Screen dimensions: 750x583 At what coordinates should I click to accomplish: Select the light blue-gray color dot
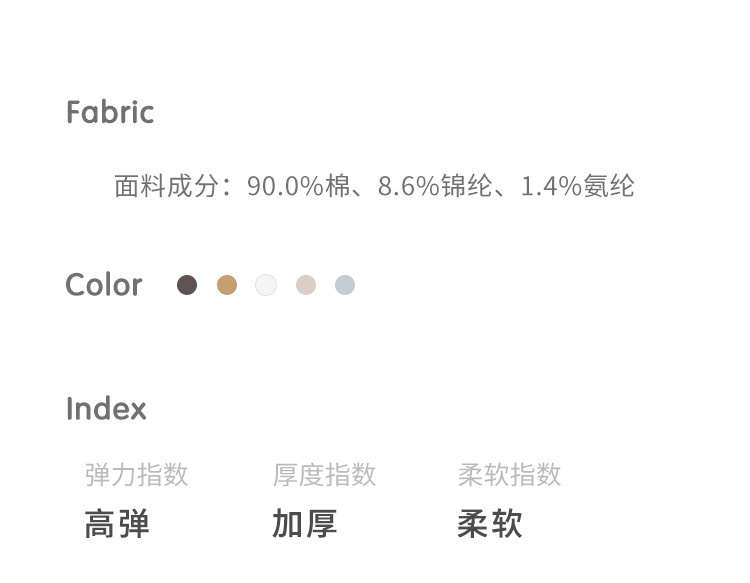tap(345, 285)
